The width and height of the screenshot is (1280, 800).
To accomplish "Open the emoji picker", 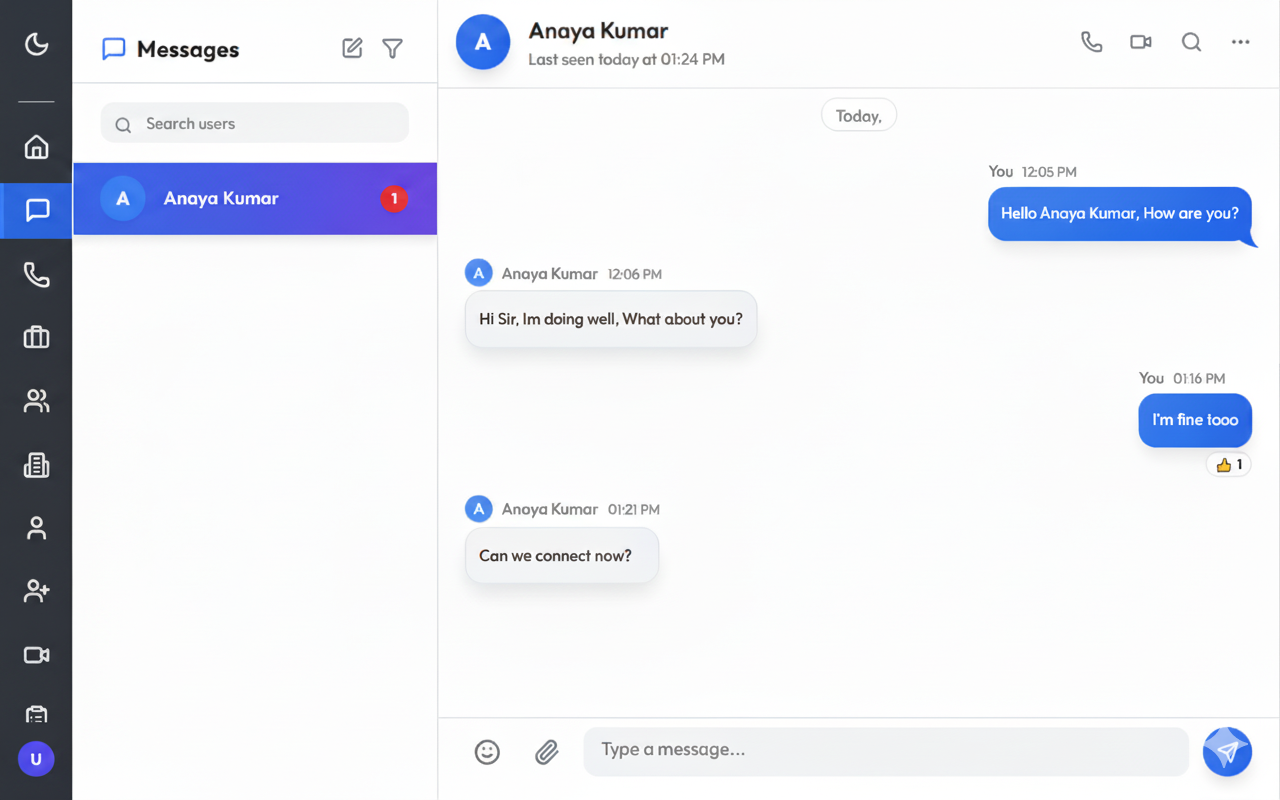I will coord(487,752).
